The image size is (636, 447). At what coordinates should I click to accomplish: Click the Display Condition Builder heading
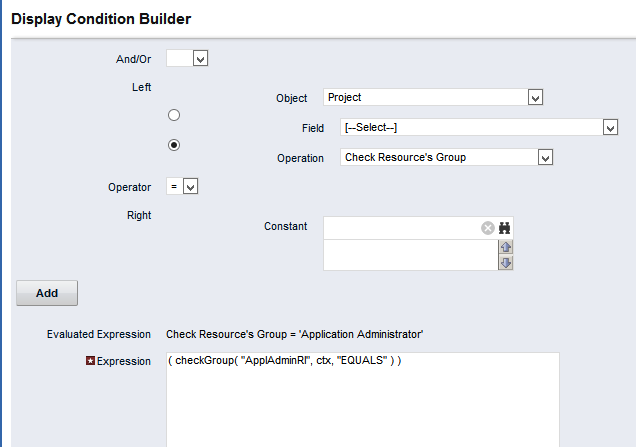(x=101, y=19)
